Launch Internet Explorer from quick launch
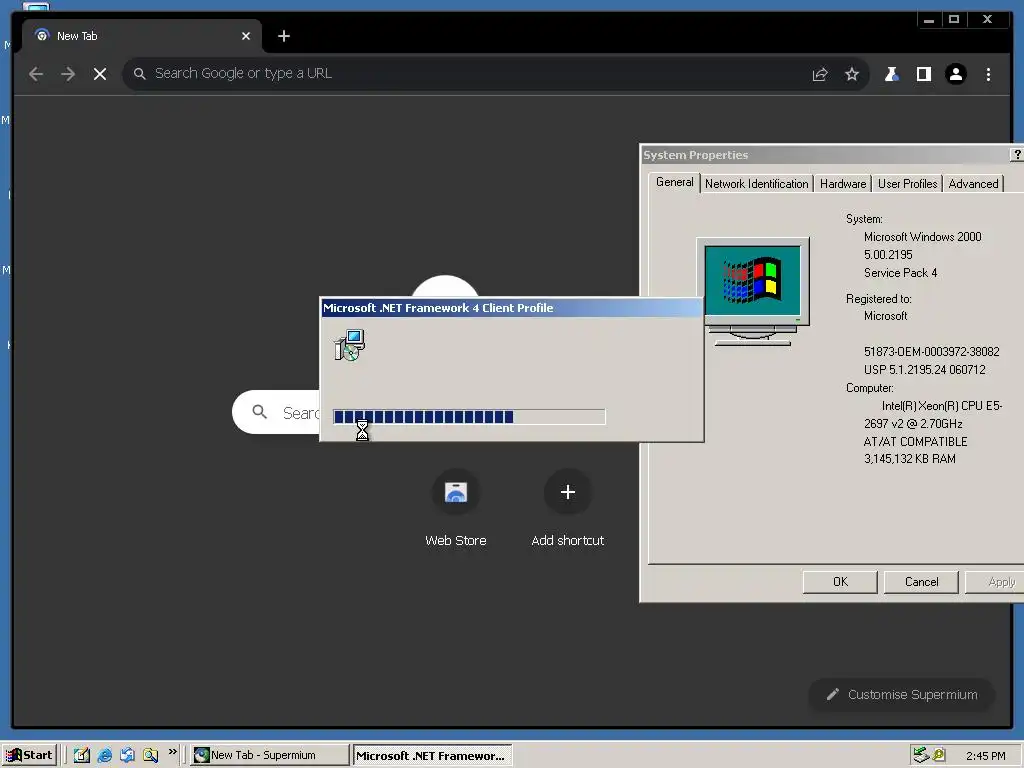The width and height of the screenshot is (1024, 768). pos(104,755)
